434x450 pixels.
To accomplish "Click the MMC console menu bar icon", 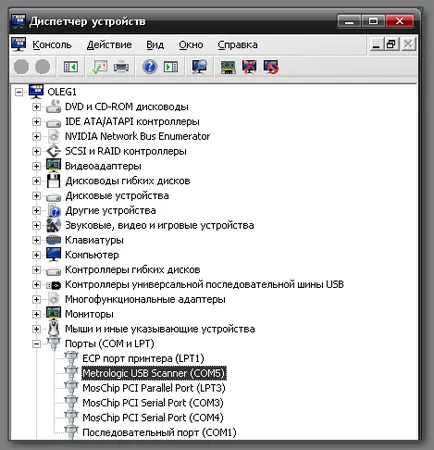I will pyautogui.click(x=18, y=44).
